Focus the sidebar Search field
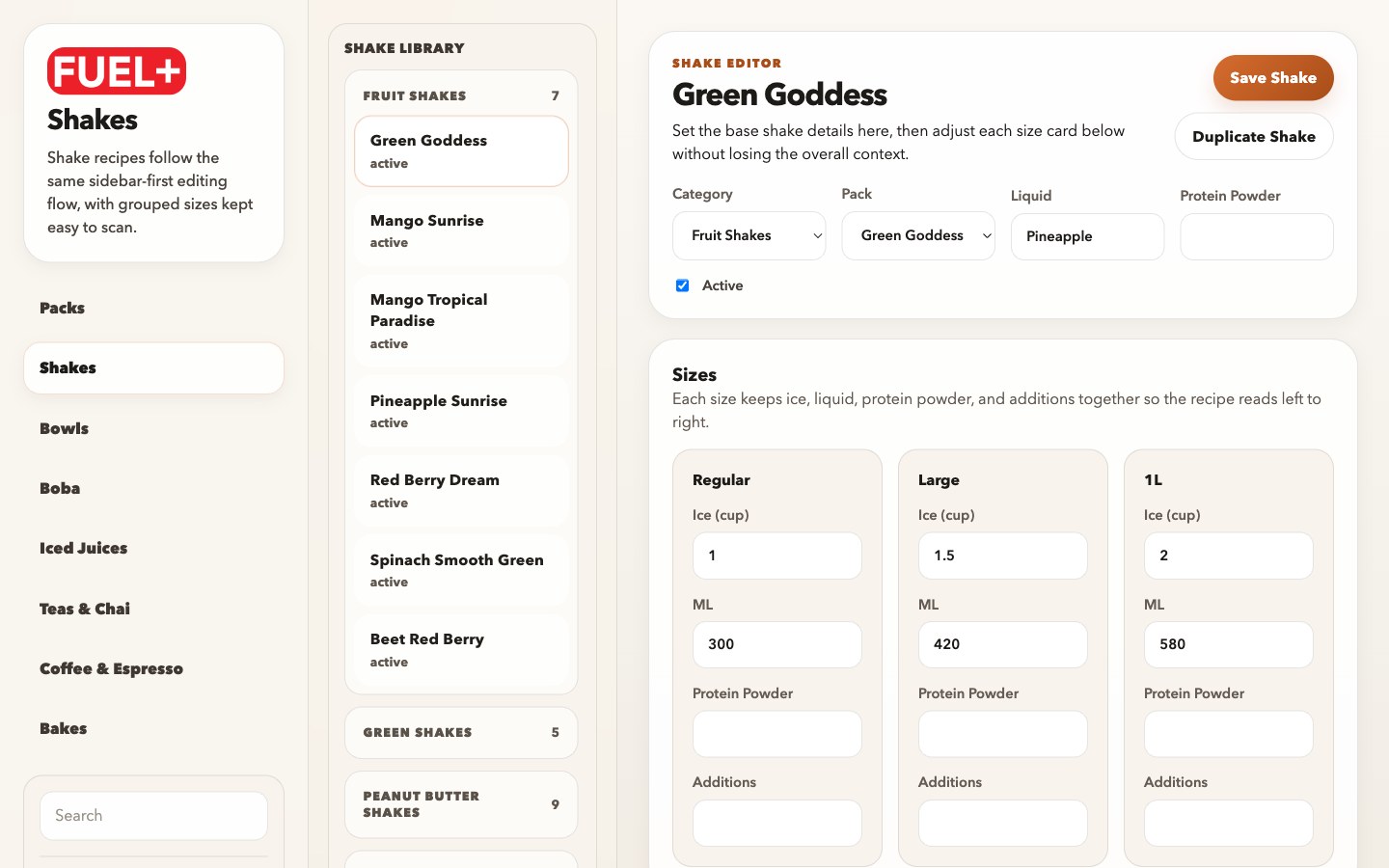This screenshot has width=1389, height=868. [153, 816]
